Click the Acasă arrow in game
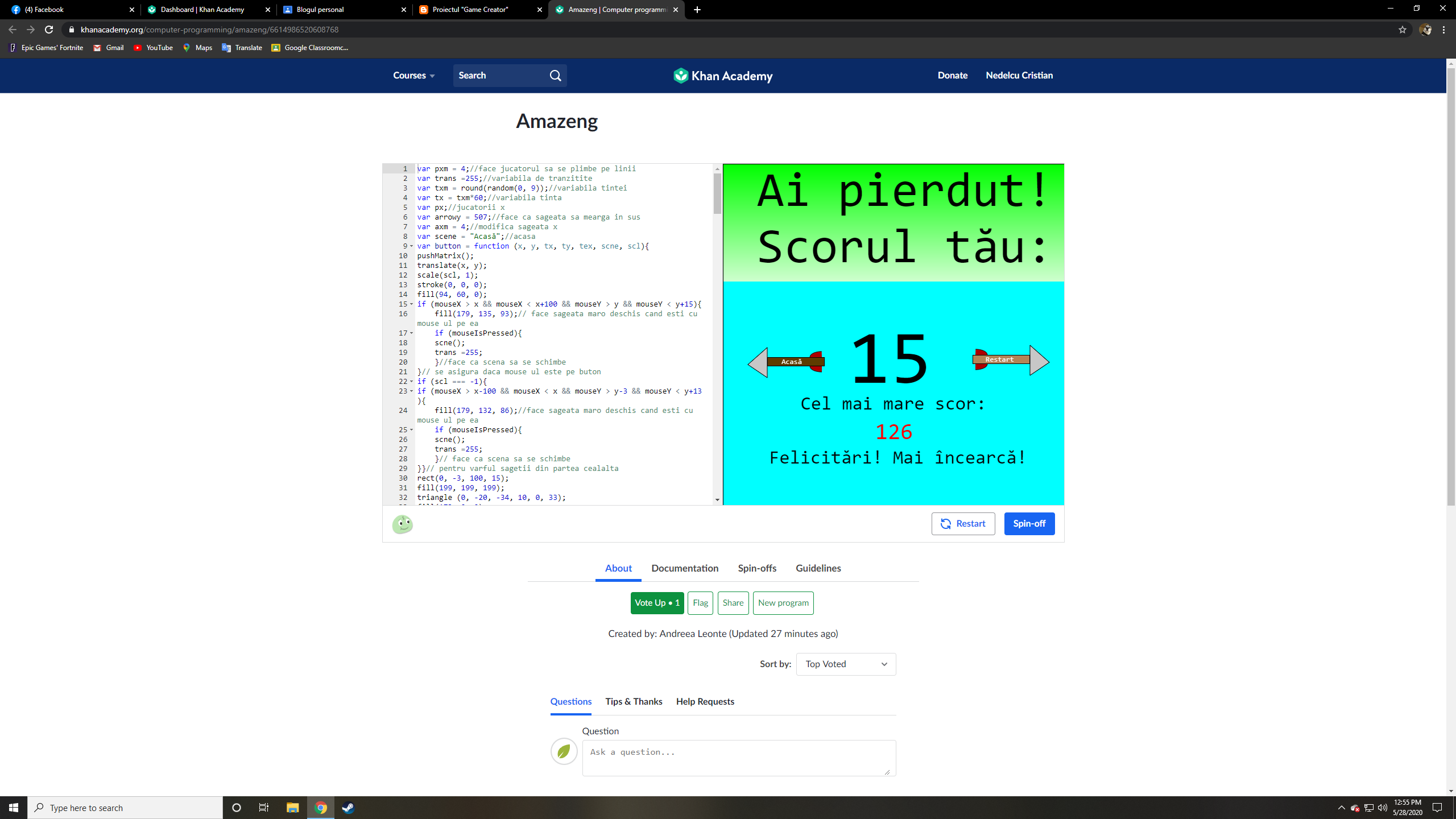This screenshot has width=1456, height=819. (786, 362)
